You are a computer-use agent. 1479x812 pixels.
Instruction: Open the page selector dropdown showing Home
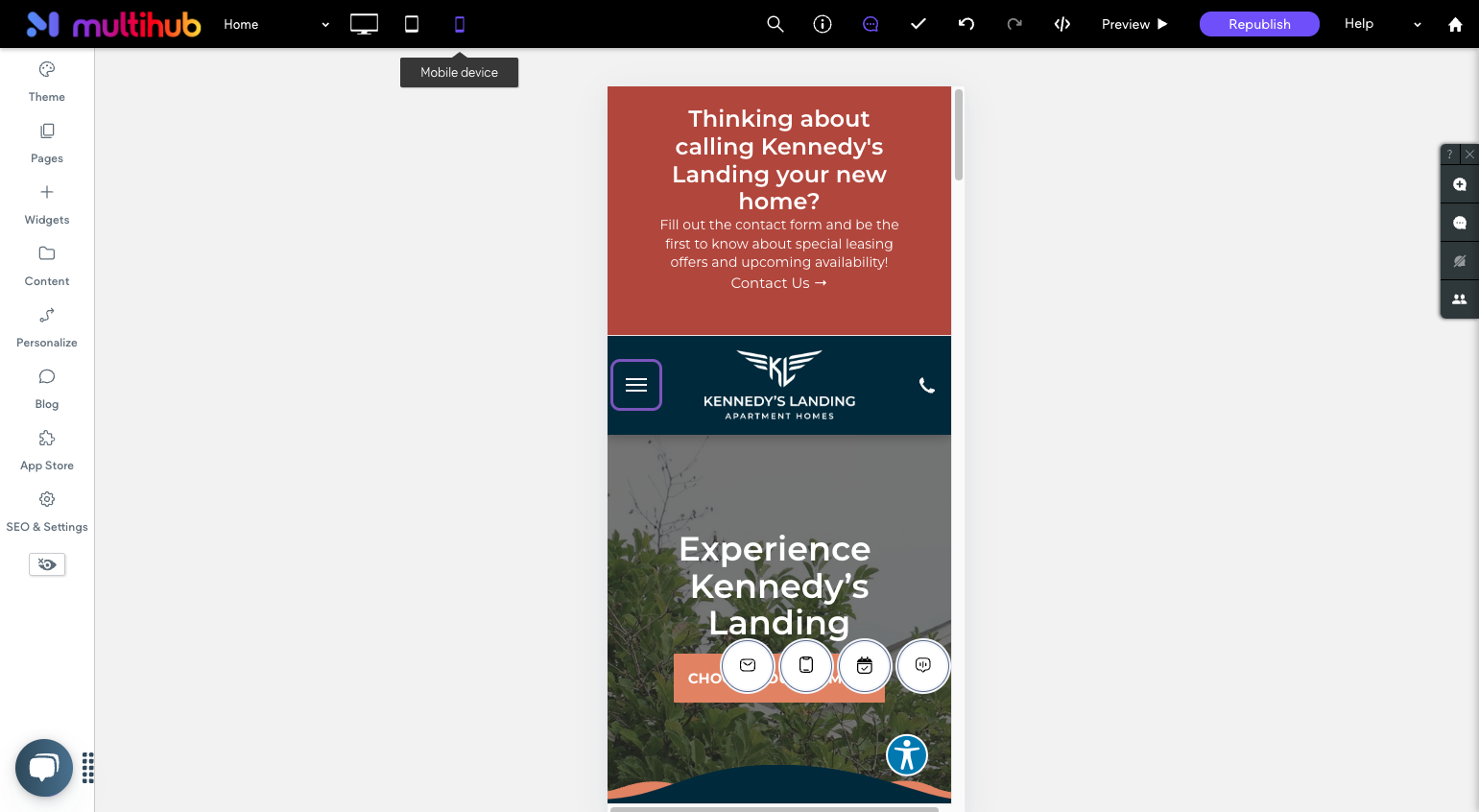pyautogui.click(x=276, y=24)
